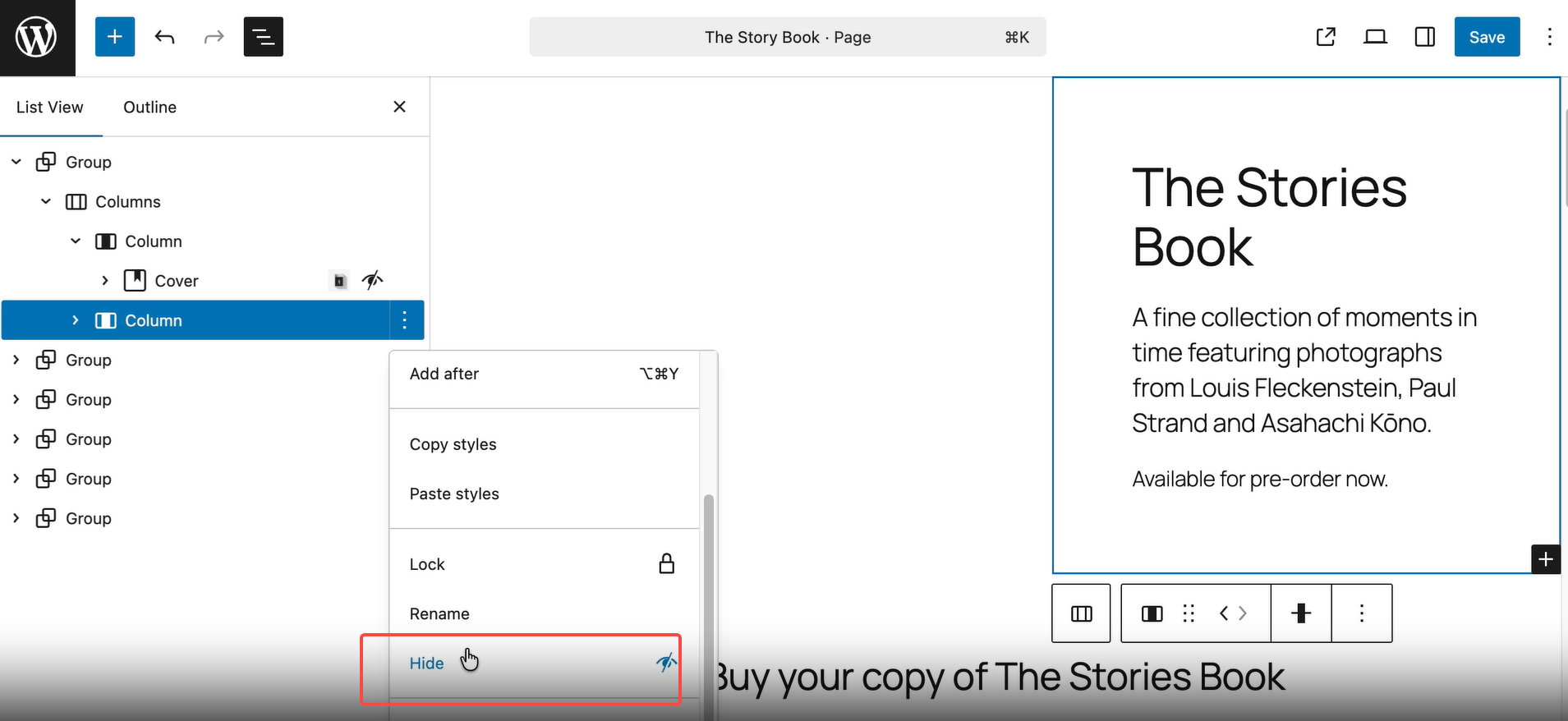
Task: Open top-right options three-dot menu
Action: click(1549, 37)
